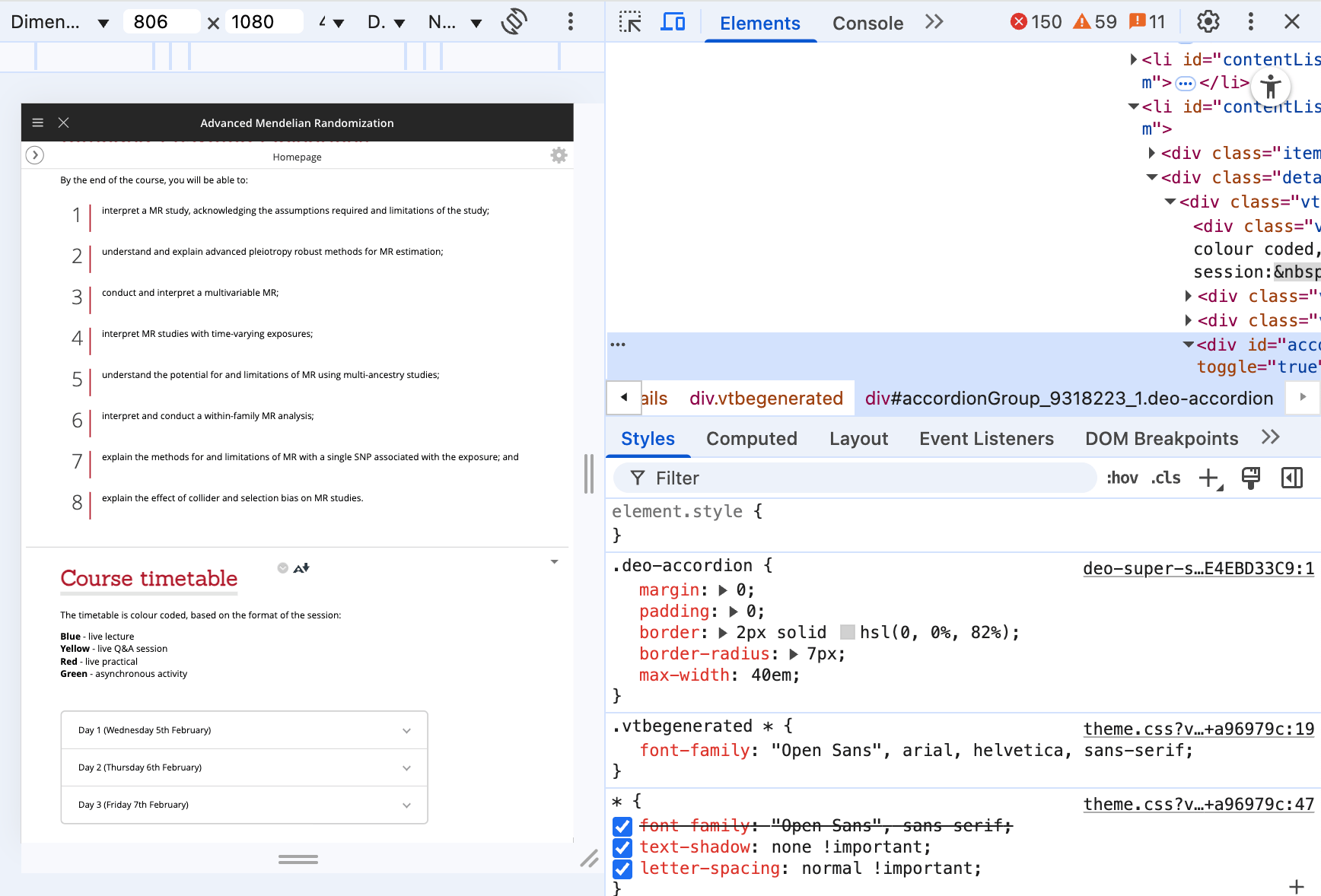Rotate the device viewport
The image size is (1321, 896).
(x=514, y=21)
